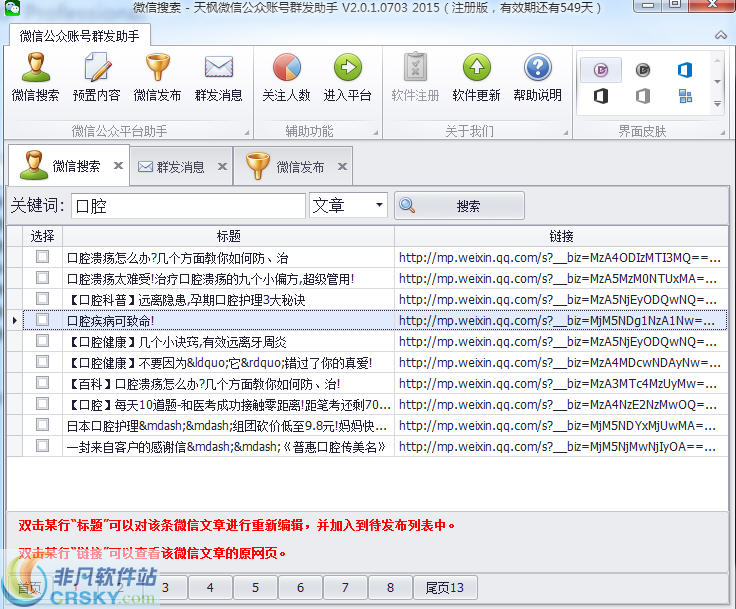
Task: Go to results page 6
Action: pos(300,587)
